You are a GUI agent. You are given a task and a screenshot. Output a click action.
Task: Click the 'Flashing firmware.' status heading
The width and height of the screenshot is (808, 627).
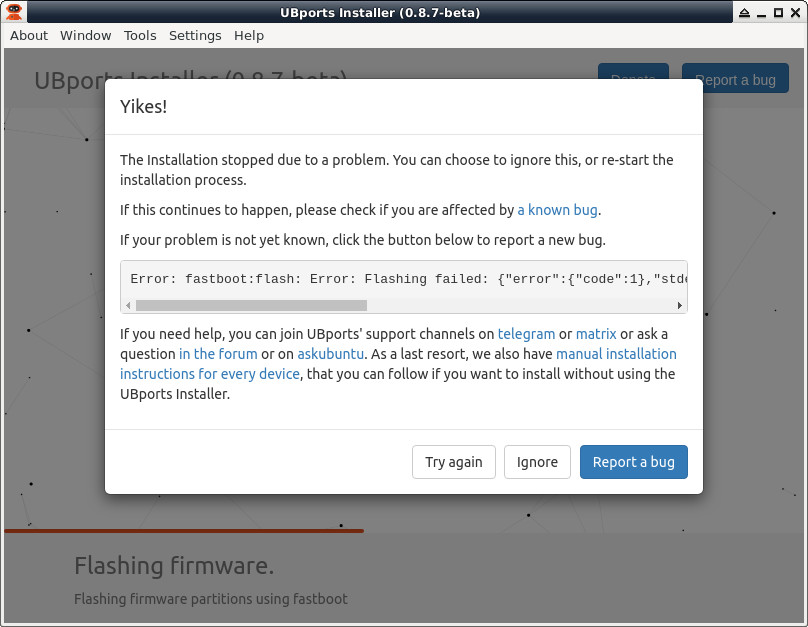[x=174, y=566]
